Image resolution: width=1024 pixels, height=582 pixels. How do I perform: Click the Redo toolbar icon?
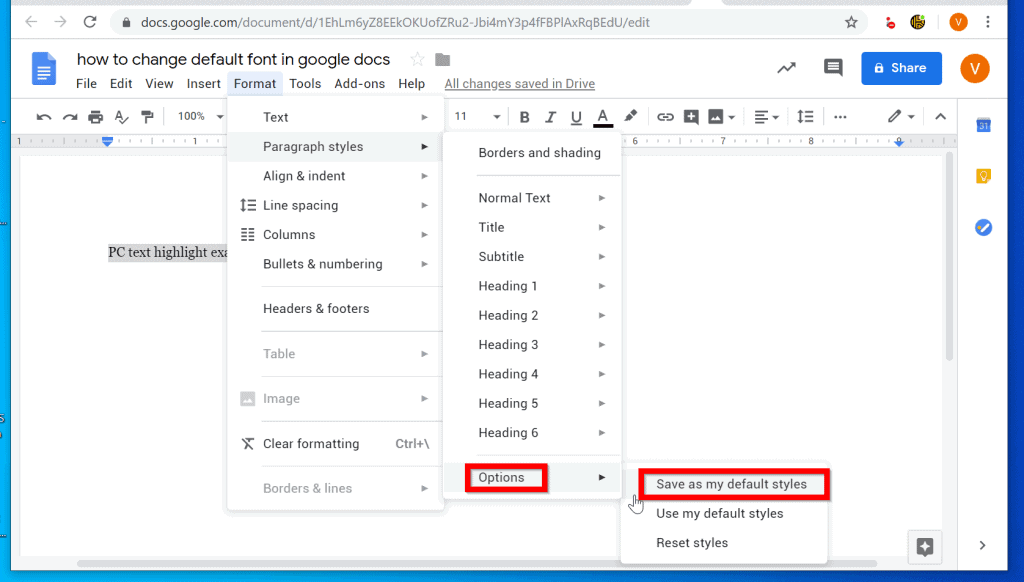[70, 117]
